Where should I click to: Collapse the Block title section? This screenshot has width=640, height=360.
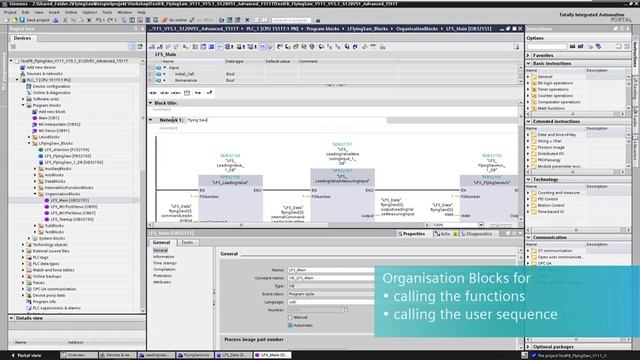click(x=151, y=103)
